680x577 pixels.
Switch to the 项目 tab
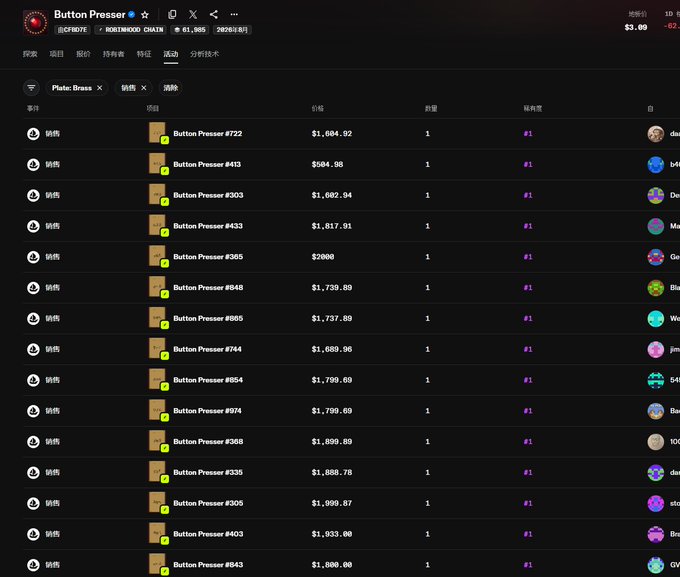tap(56, 54)
